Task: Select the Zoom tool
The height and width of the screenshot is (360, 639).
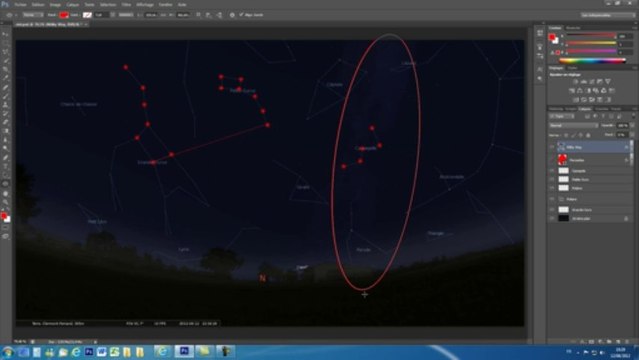Action: (x=6, y=203)
